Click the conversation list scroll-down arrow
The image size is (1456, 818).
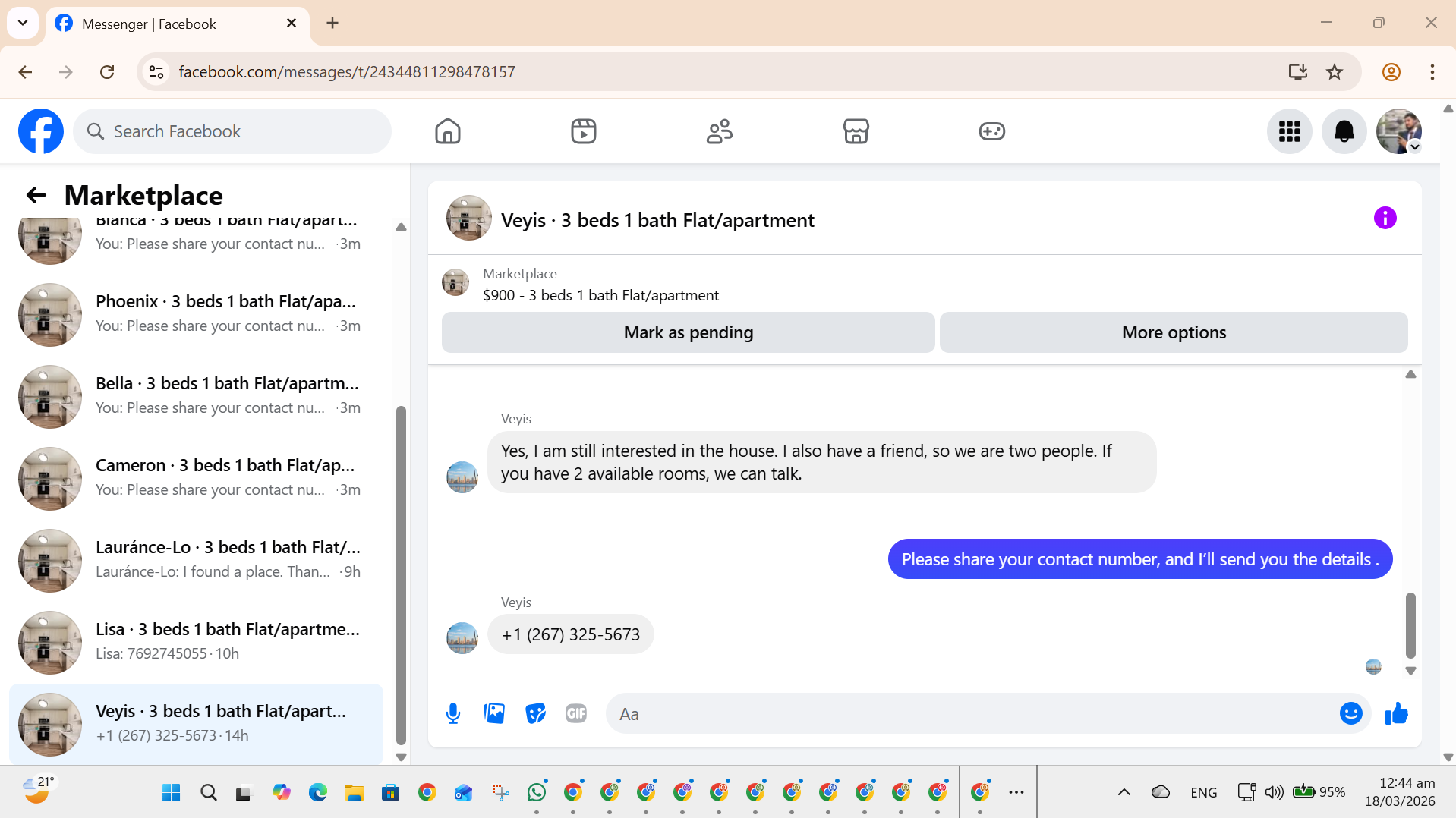click(x=401, y=757)
